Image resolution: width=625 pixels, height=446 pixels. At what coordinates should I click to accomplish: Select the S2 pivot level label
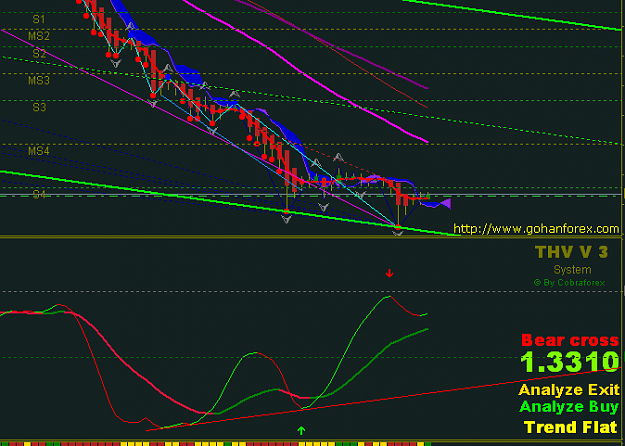click(x=39, y=54)
